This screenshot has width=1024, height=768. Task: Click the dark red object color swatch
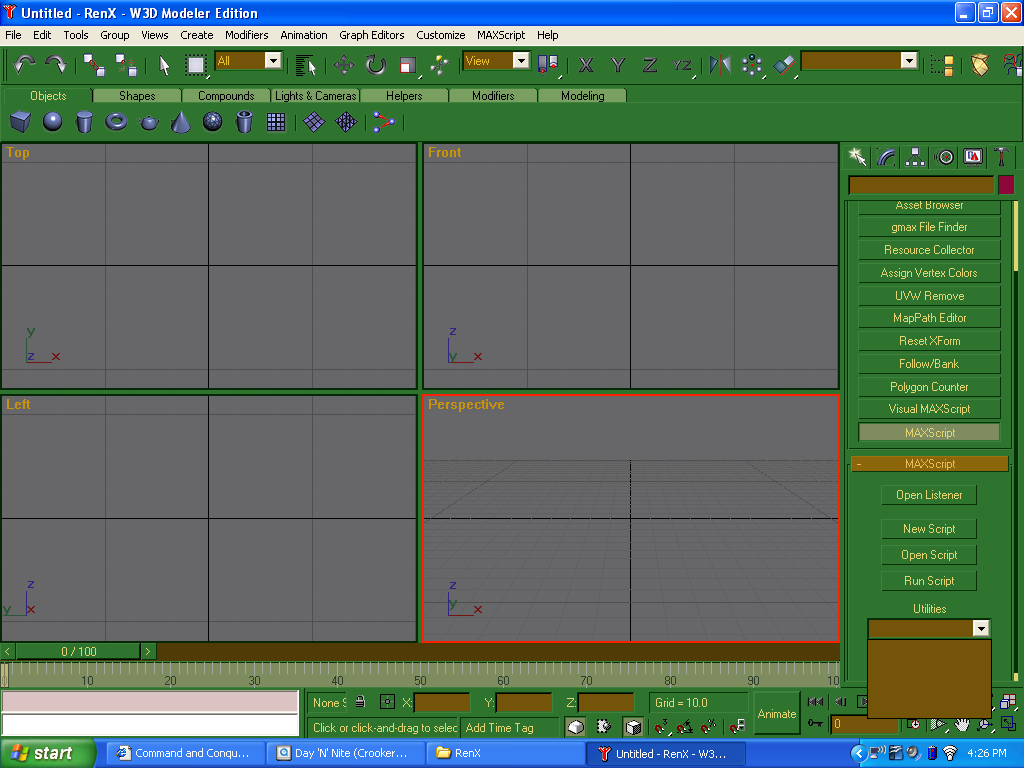[1006, 185]
